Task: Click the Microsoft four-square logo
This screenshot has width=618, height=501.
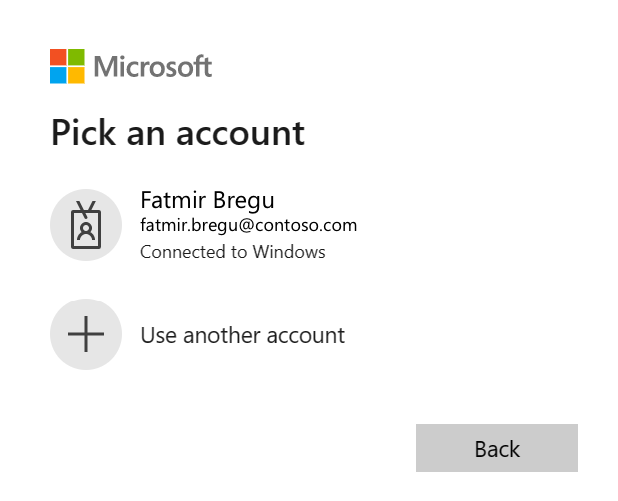Action: 67,66
